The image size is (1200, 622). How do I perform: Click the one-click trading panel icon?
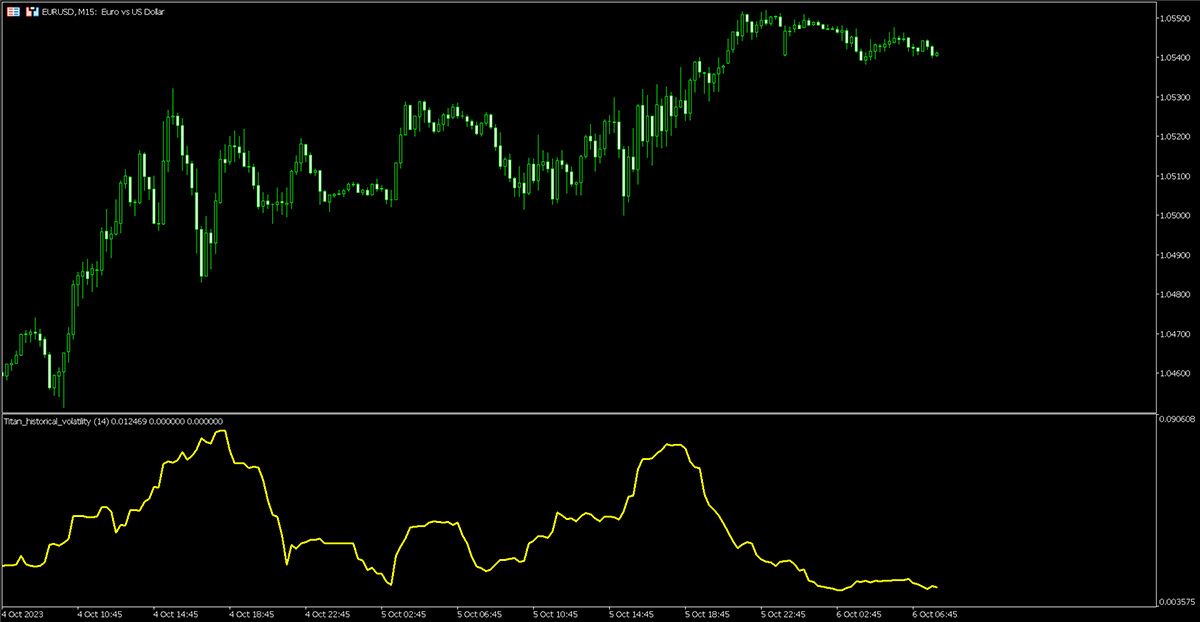[33, 11]
